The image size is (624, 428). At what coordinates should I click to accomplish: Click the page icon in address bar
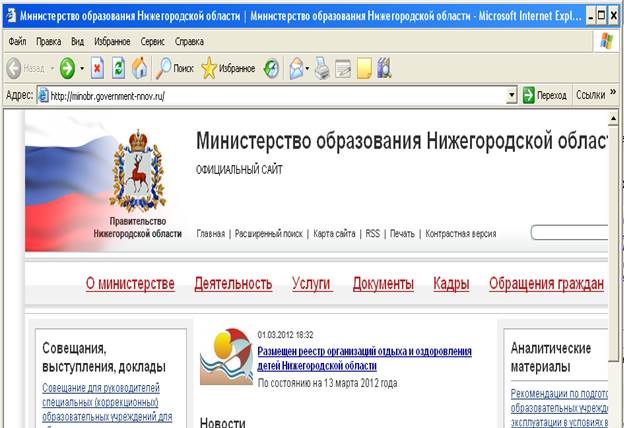43,96
